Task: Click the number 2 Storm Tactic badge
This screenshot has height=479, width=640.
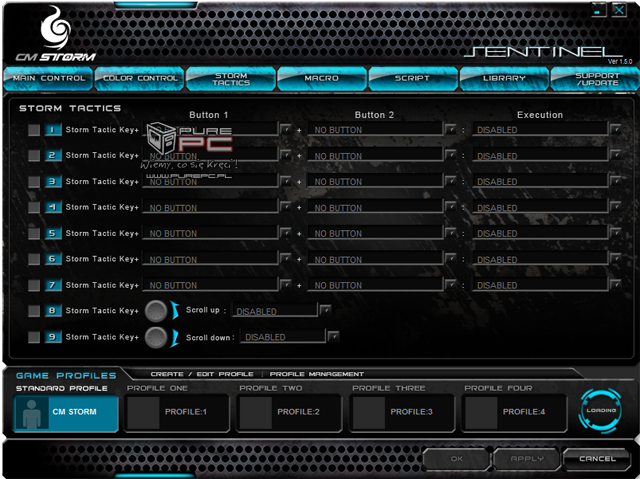Action: (53, 155)
